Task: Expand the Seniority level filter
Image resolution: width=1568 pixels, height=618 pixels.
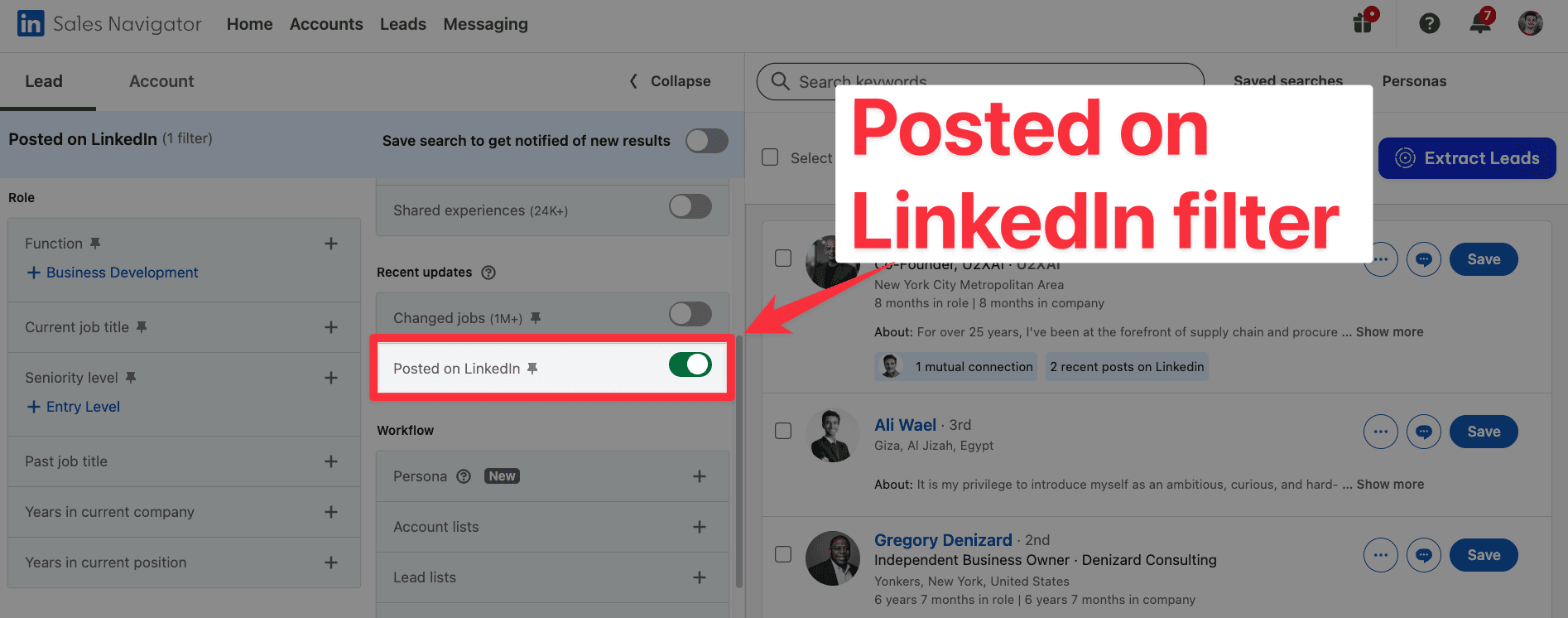Action: (x=331, y=378)
